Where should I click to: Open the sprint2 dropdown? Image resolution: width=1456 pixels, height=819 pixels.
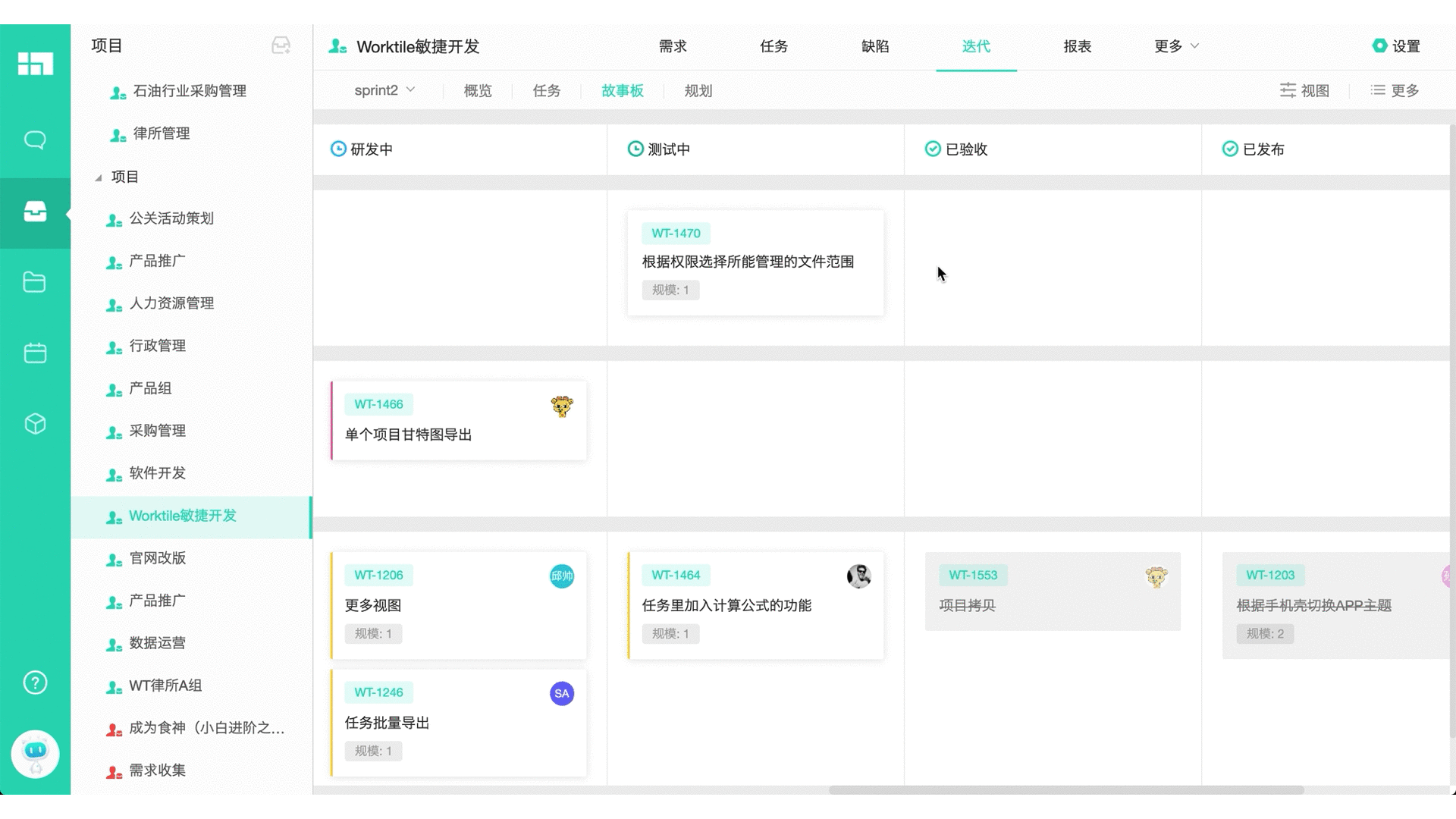click(384, 90)
